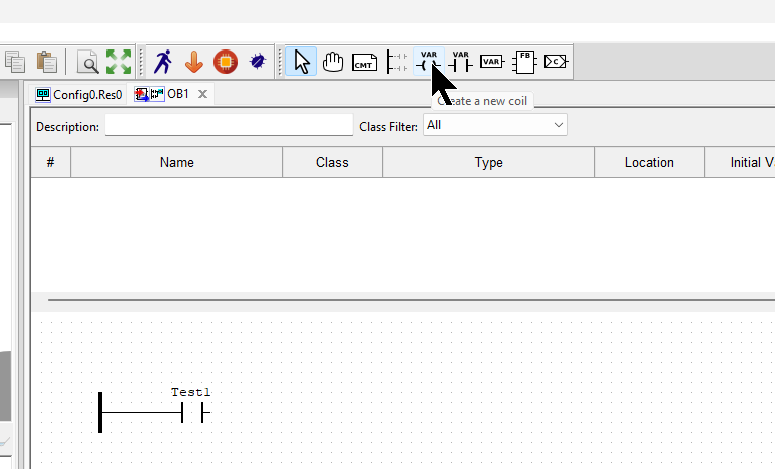775x469 pixels.
Task: Open the Class Filter dropdown
Action: pyautogui.click(x=495, y=125)
